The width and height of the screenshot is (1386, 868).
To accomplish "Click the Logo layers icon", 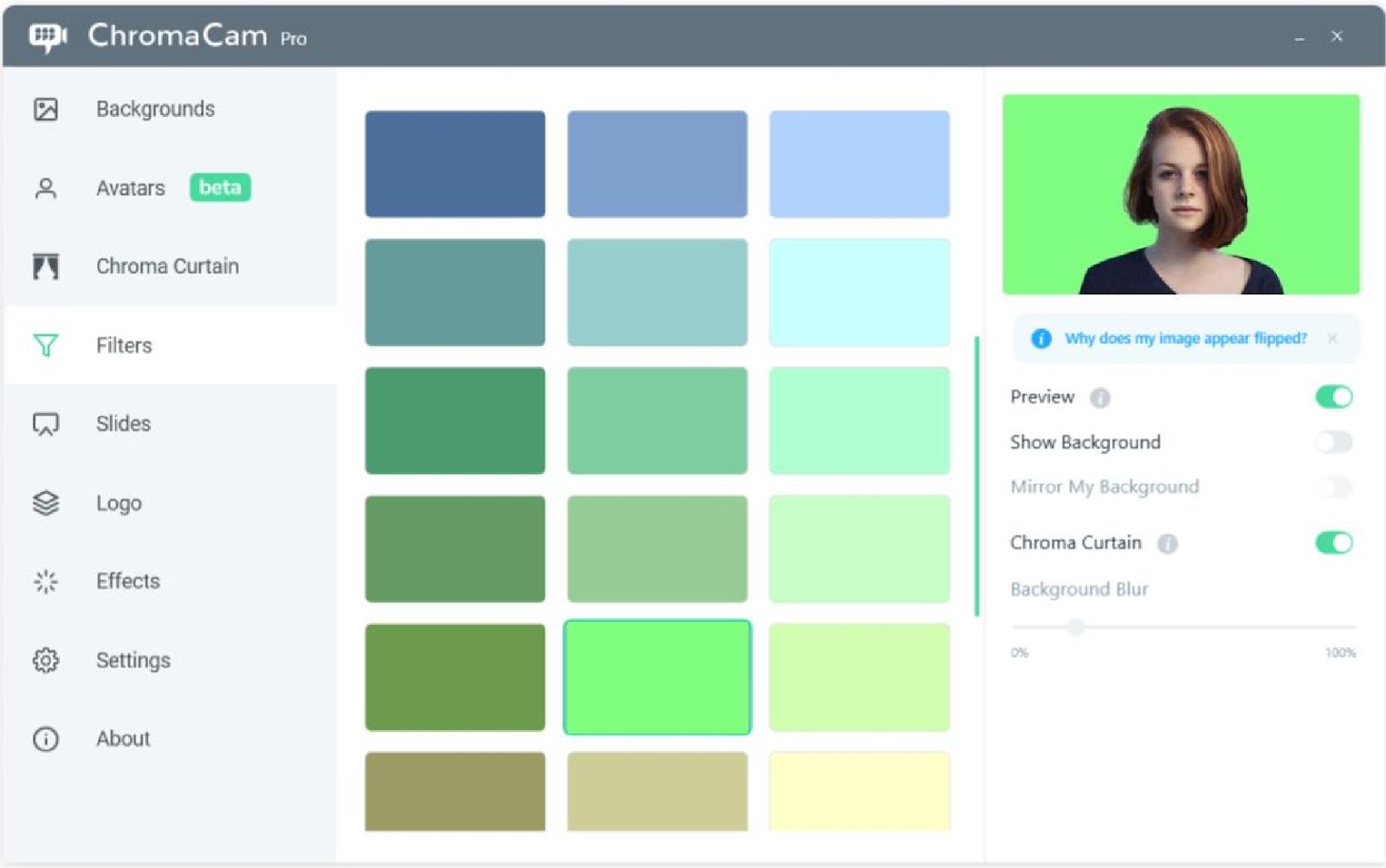I will [45, 503].
